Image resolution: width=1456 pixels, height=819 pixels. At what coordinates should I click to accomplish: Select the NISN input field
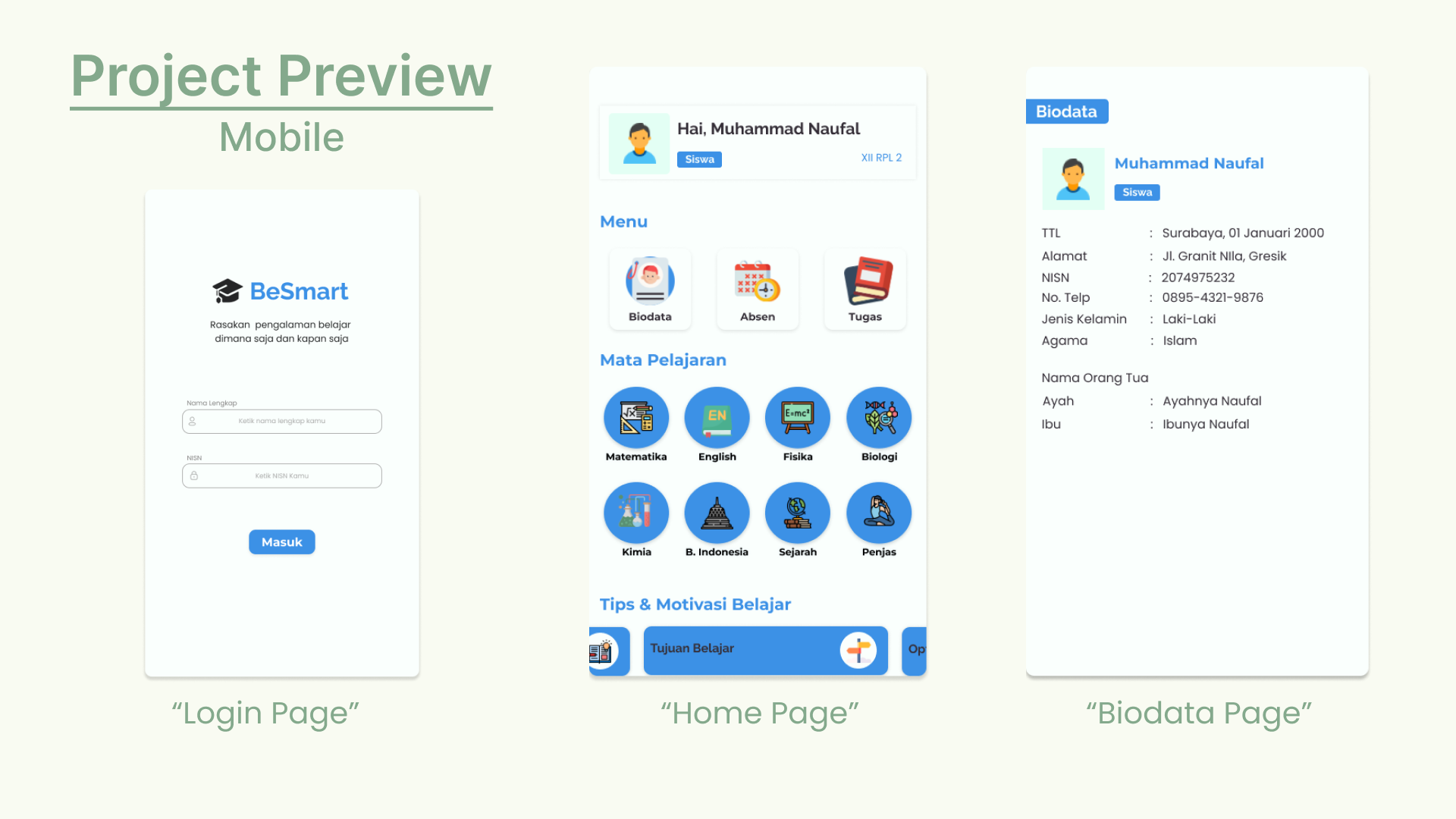pos(282,475)
